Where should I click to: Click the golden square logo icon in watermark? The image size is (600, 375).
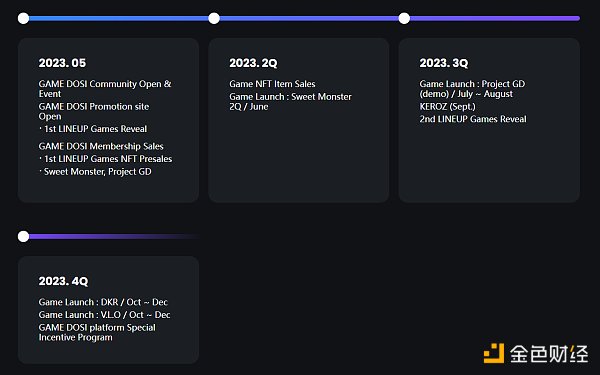[494, 353]
